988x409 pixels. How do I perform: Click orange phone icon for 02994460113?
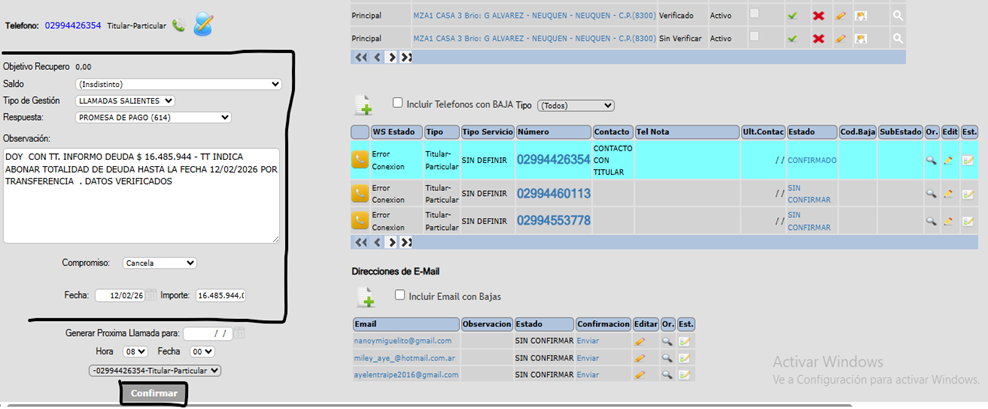click(360, 193)
